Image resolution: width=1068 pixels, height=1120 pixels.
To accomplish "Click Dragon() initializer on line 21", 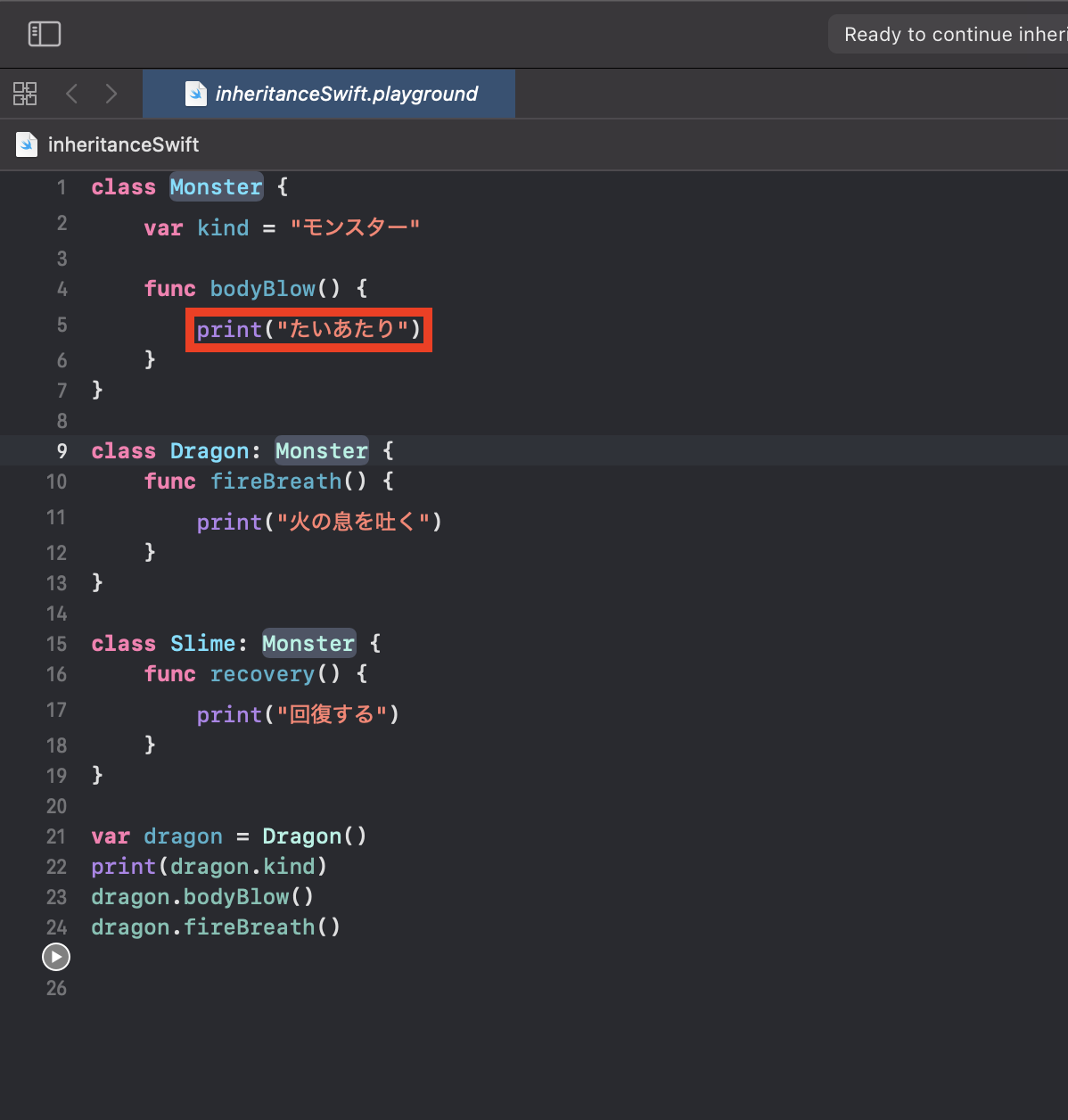I will point(315,836).
